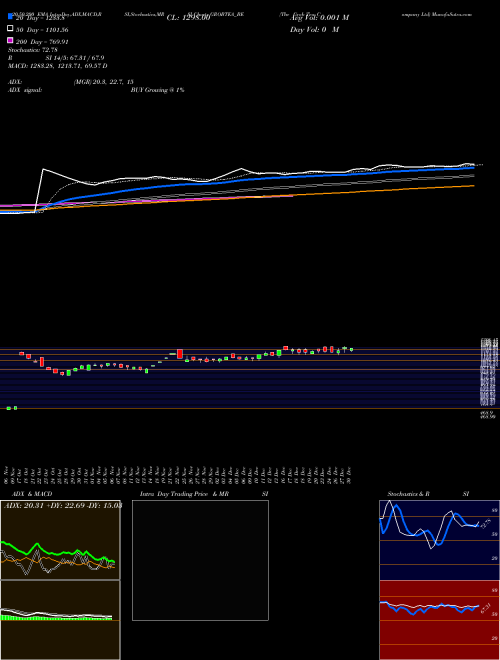The width and height of the screenshot is (500, 660).
Task: Click the 'Stochastics & R' panel title
Action: click(408, 494)
